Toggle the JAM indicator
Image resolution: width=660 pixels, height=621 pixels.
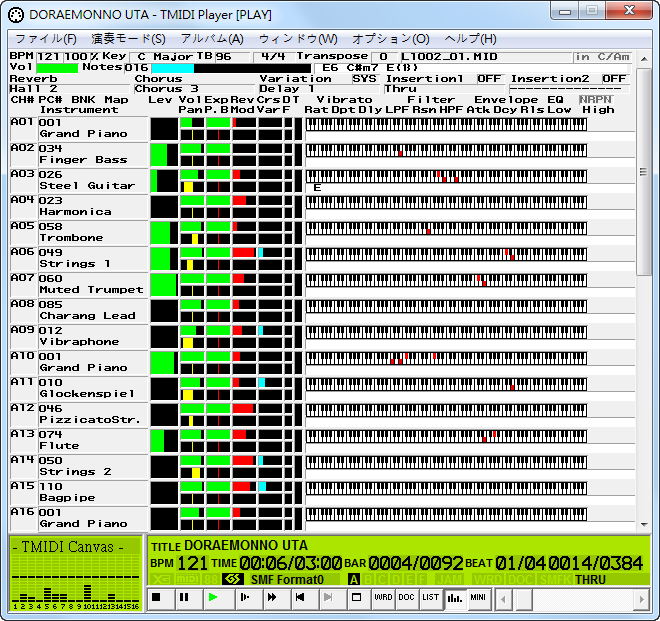tap(450, 579)
